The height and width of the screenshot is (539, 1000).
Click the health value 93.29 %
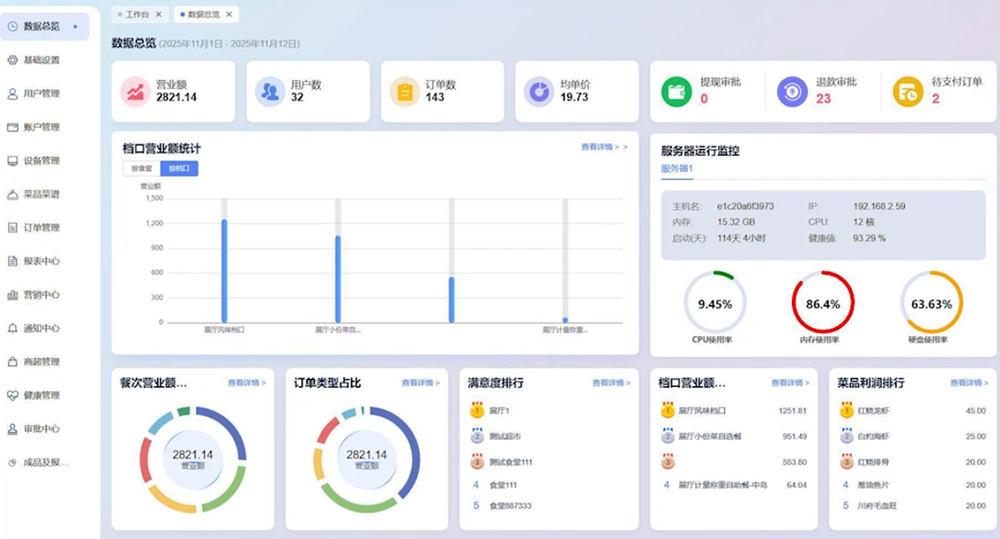tap(869, 238)
